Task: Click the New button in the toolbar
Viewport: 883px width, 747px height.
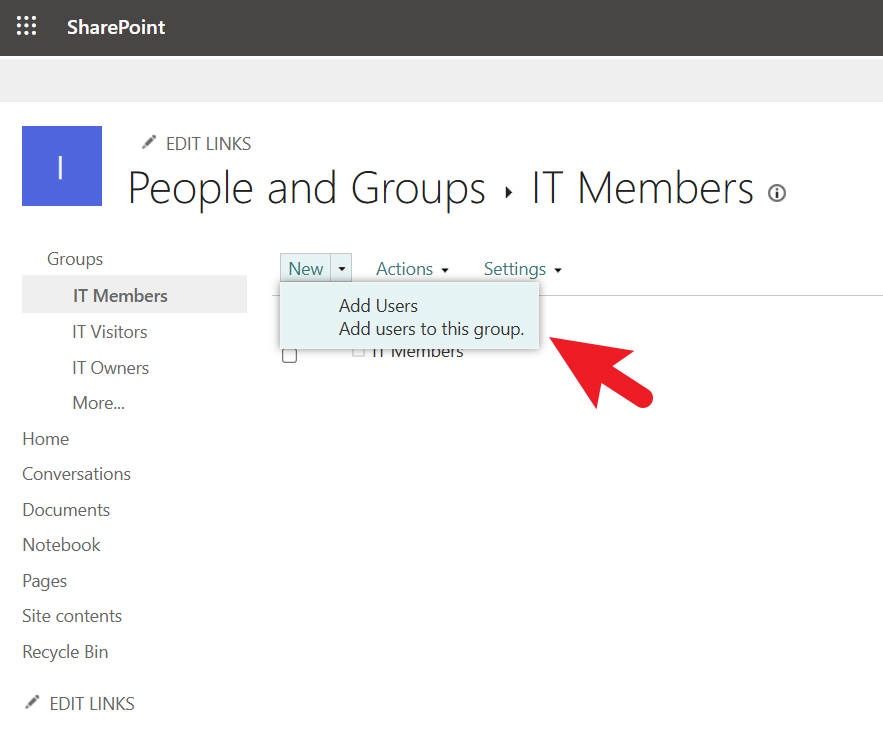Action: pyautogui.click(x=305, y=269)
